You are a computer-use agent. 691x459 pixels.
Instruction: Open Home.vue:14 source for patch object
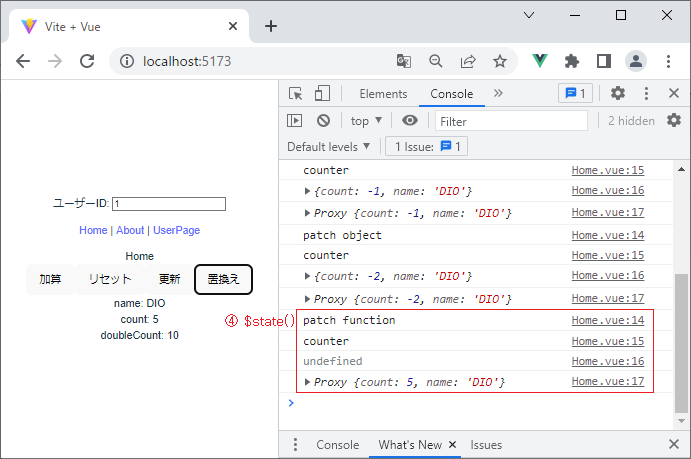[608, 235]
